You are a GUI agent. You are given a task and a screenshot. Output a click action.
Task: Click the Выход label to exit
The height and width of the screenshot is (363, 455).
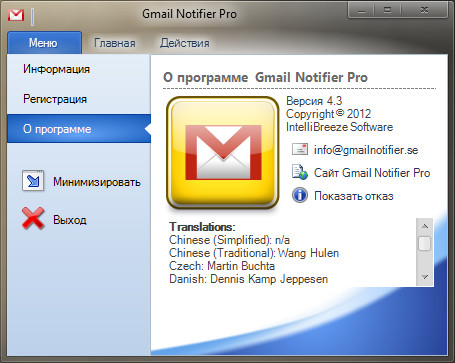(70, 220)
